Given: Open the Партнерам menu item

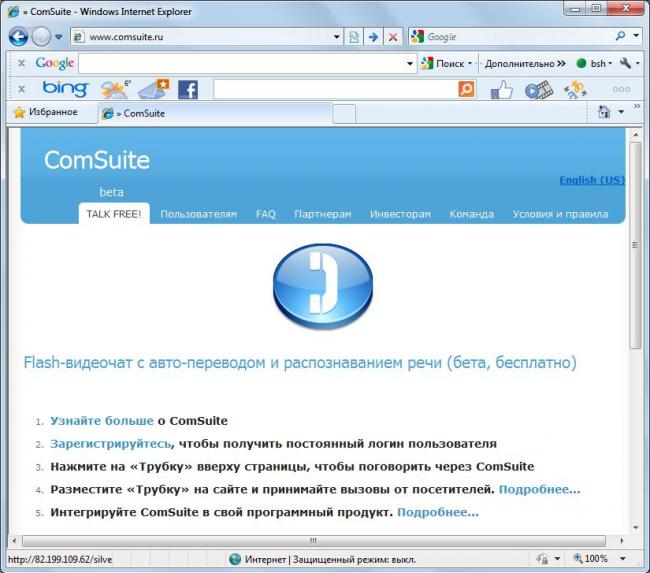Looking at the screenshot, I should point(323,214).
